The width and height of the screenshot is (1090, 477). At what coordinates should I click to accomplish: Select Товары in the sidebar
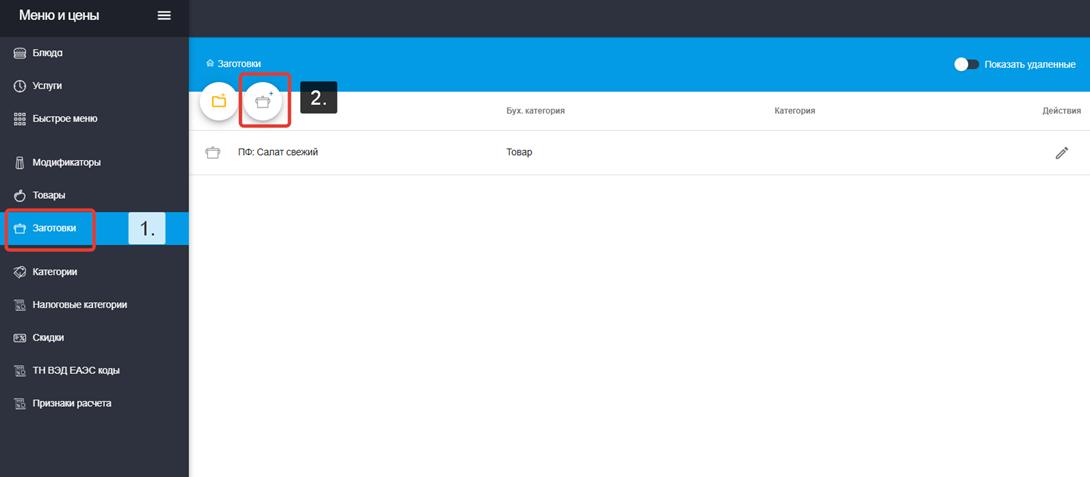(48, 195)
